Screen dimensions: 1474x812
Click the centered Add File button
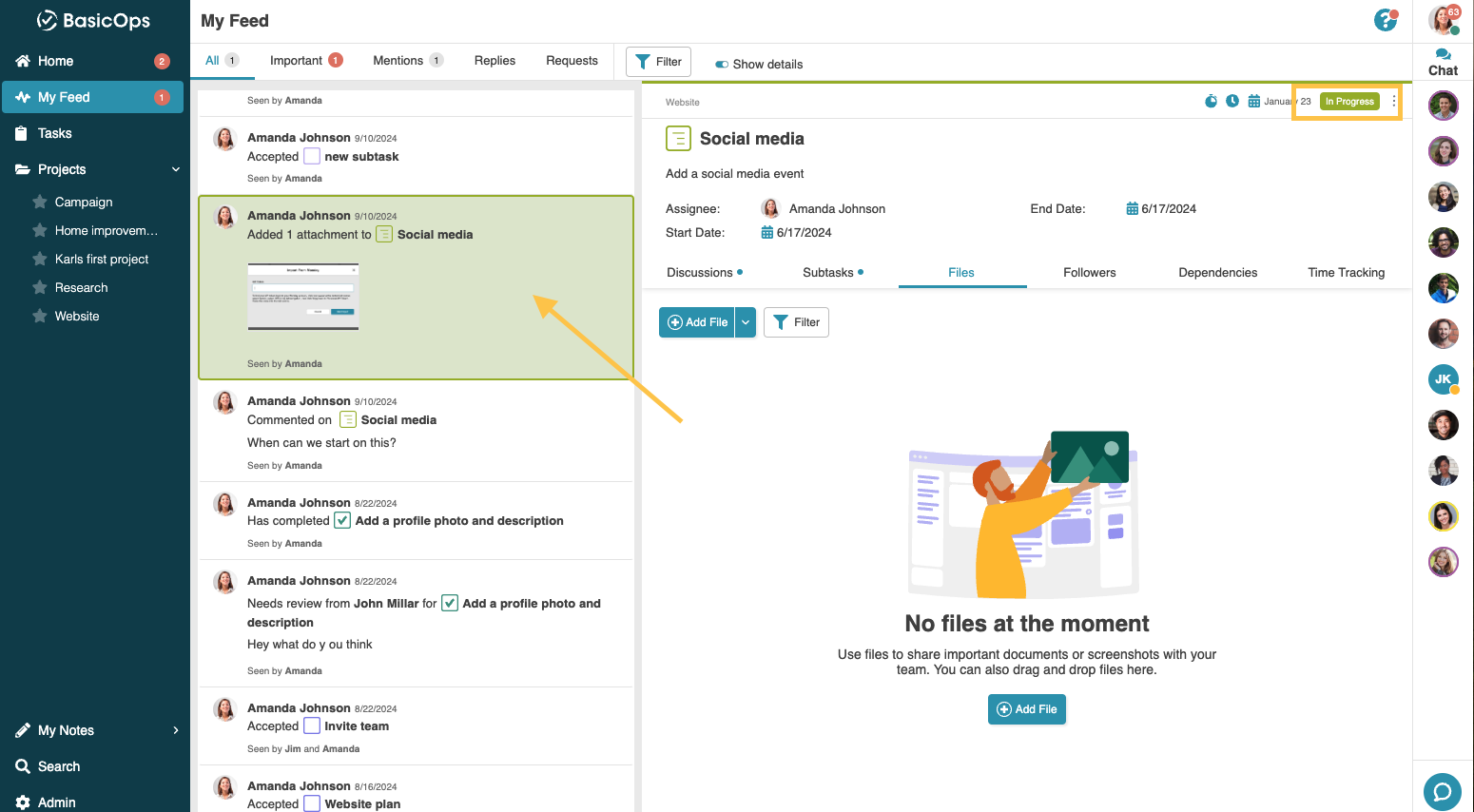pyautogui.click(x=1027, y=709)
